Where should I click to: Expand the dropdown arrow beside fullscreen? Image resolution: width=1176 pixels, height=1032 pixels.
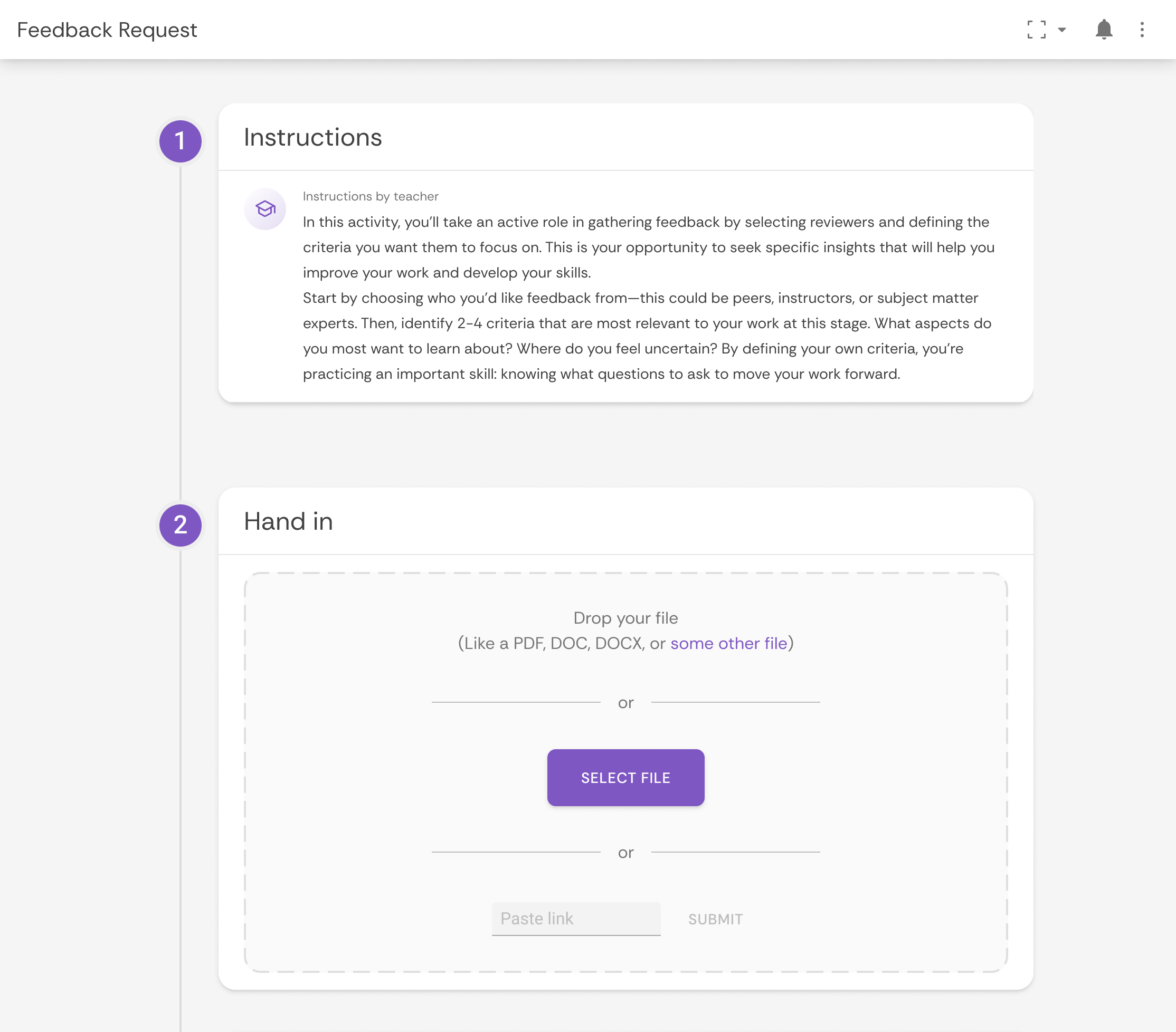pyautogui.click(x=1062, y=30)
